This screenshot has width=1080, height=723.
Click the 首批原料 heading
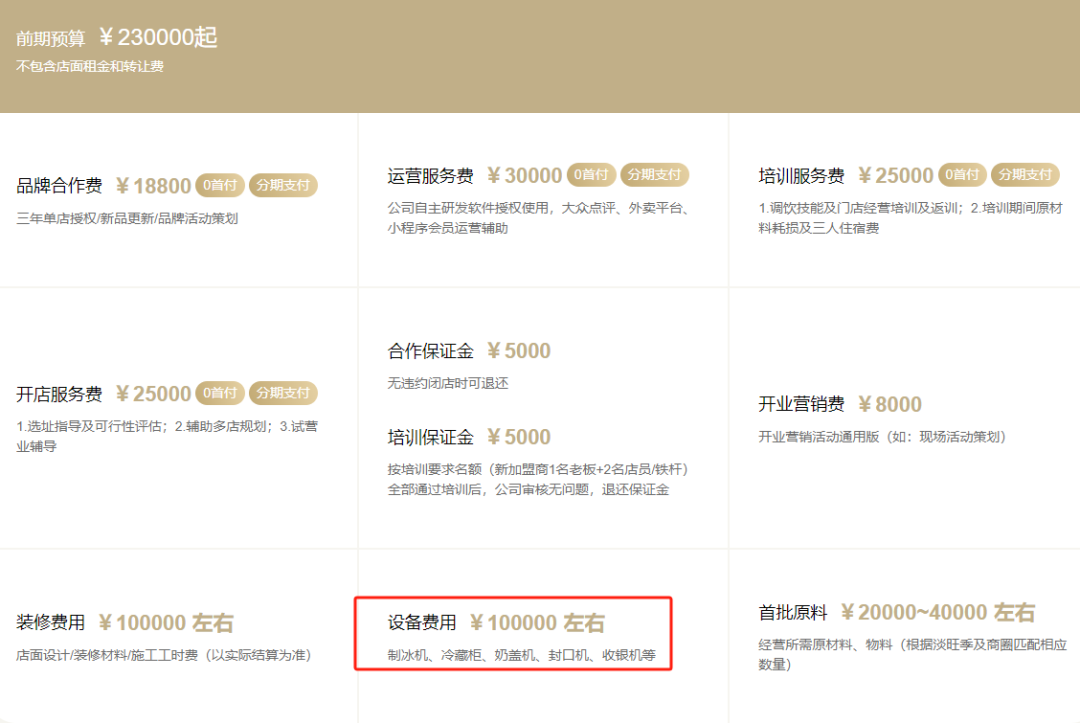(x=793, y=612)
